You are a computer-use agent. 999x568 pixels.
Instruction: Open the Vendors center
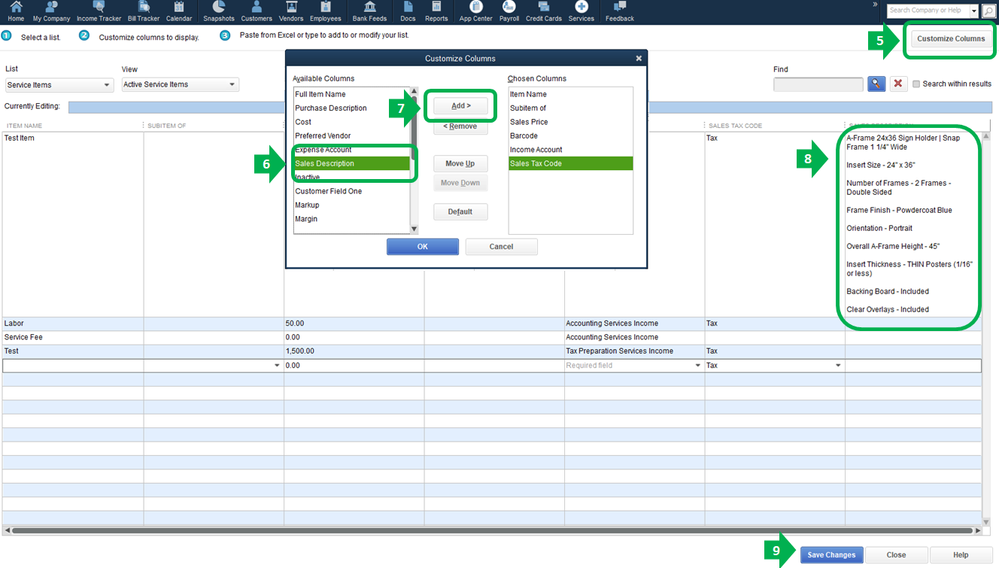tap(291, 11)
